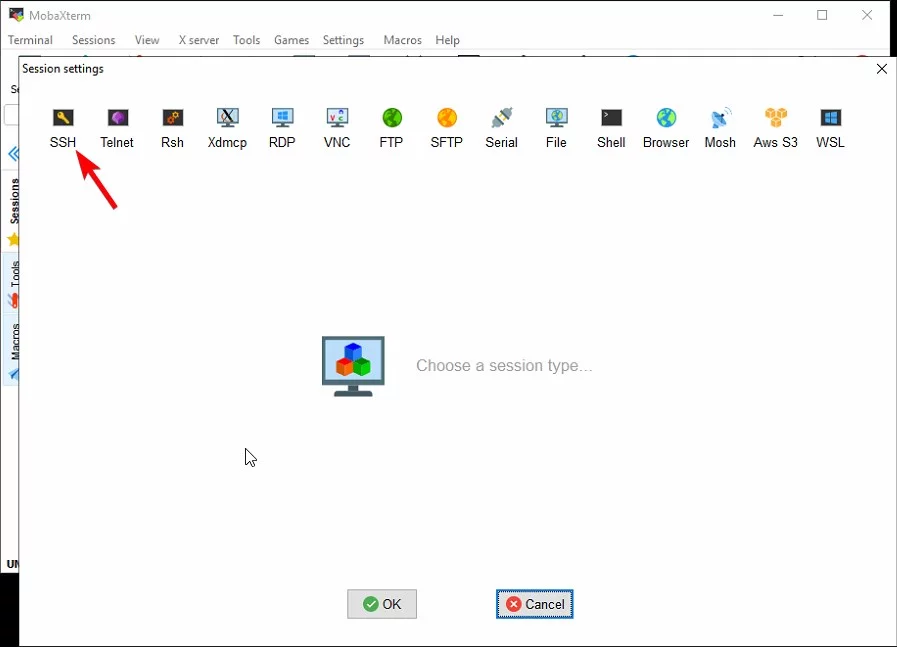Close the Session settings dialog
Image resolution: width=897 pixels, height=647 pixels.
[882, 69]
